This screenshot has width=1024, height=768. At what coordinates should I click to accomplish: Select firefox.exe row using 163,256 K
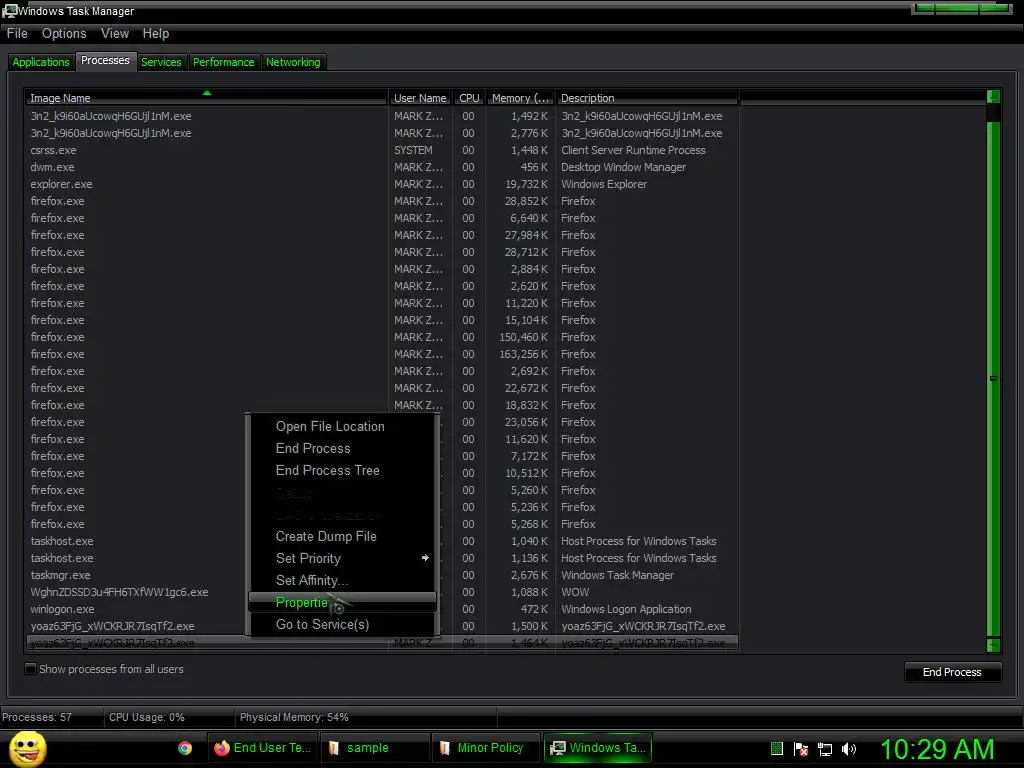pos(381,354)
